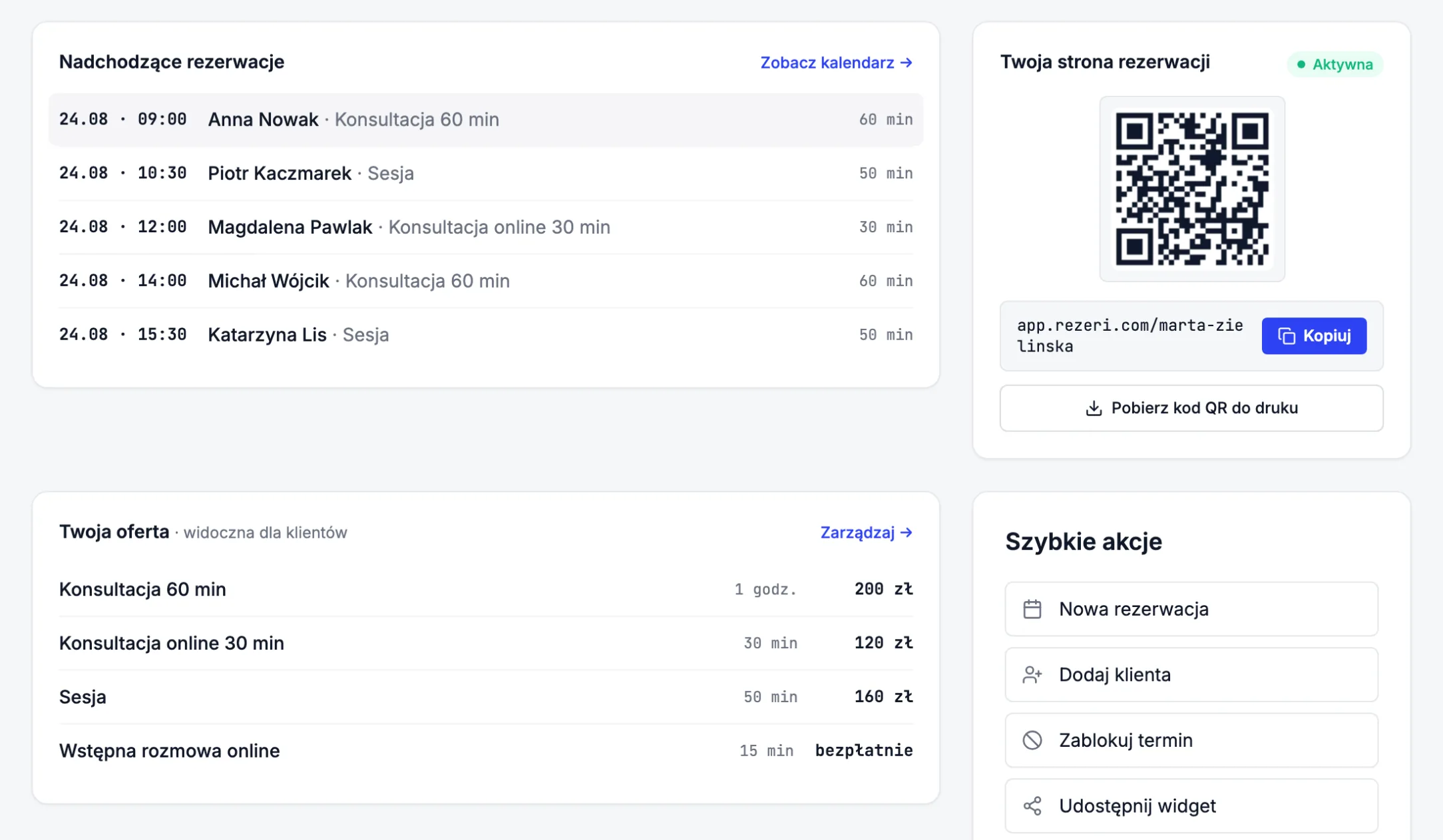1443x840 pixels.
Task: Click the 120 zł price
Action: click(883, 643)
